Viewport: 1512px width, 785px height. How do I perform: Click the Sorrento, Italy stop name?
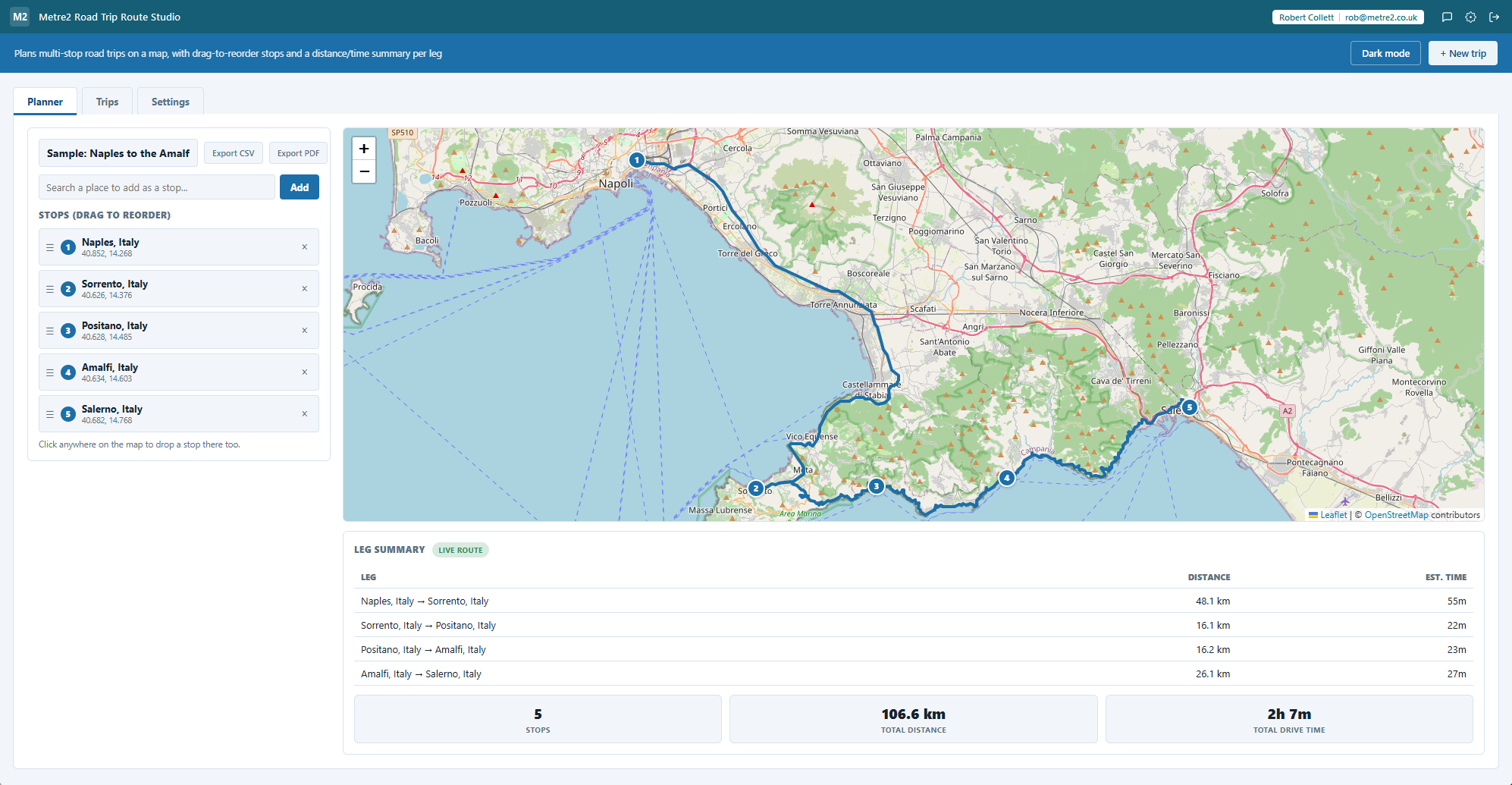point(114,284)
